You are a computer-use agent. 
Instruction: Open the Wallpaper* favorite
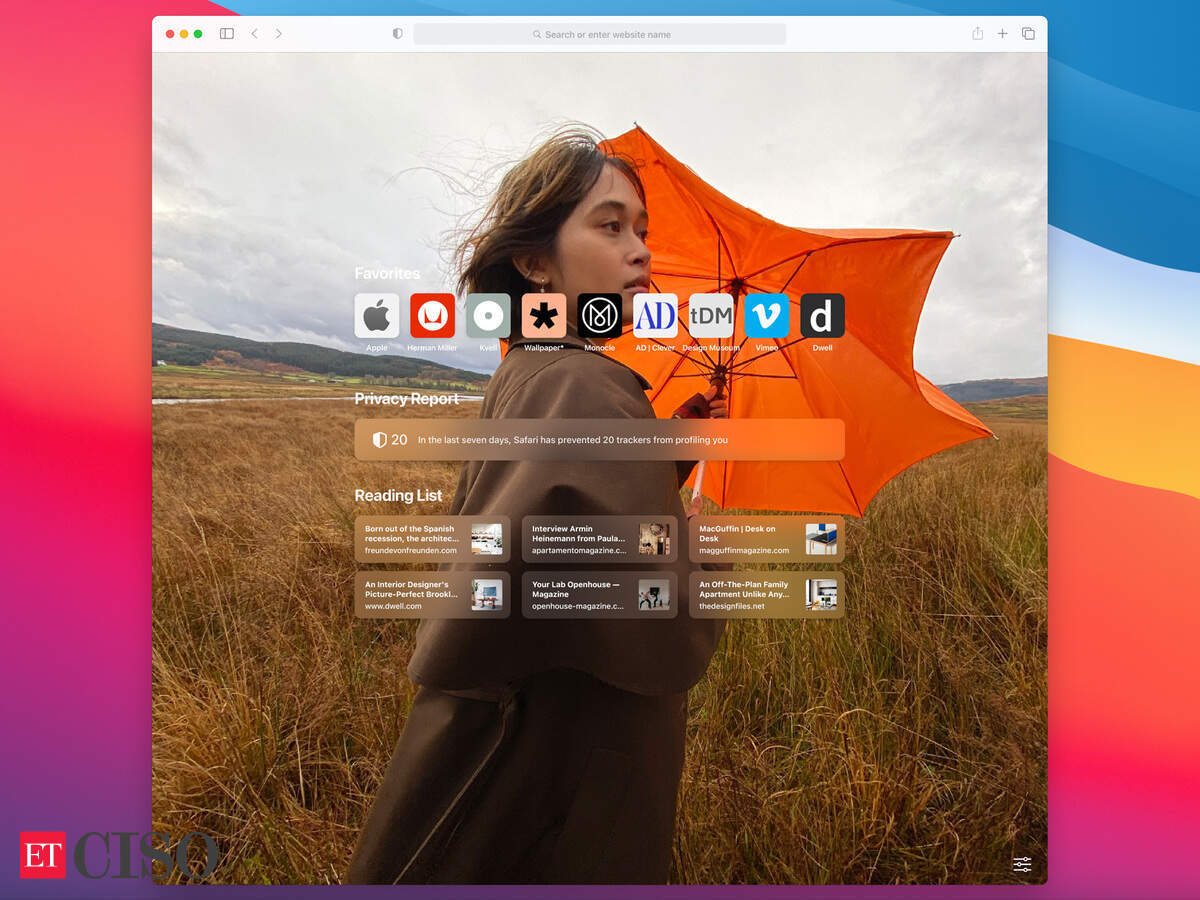click(544, 316)
